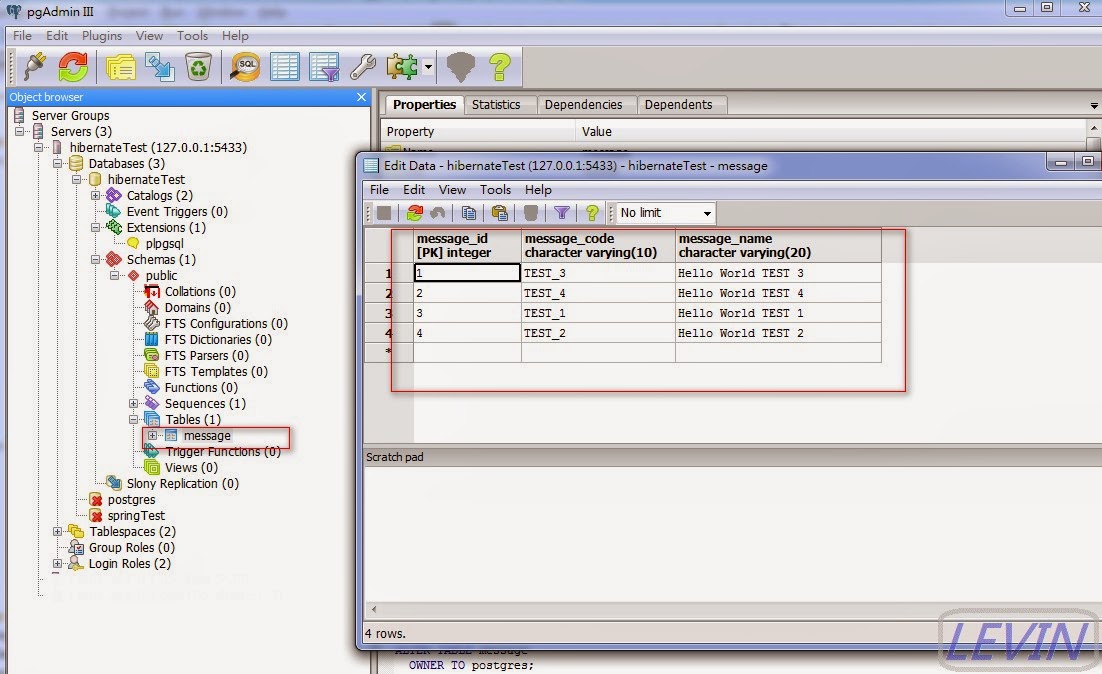
Task: Click the message_id column header
Action: click(467, 246)
